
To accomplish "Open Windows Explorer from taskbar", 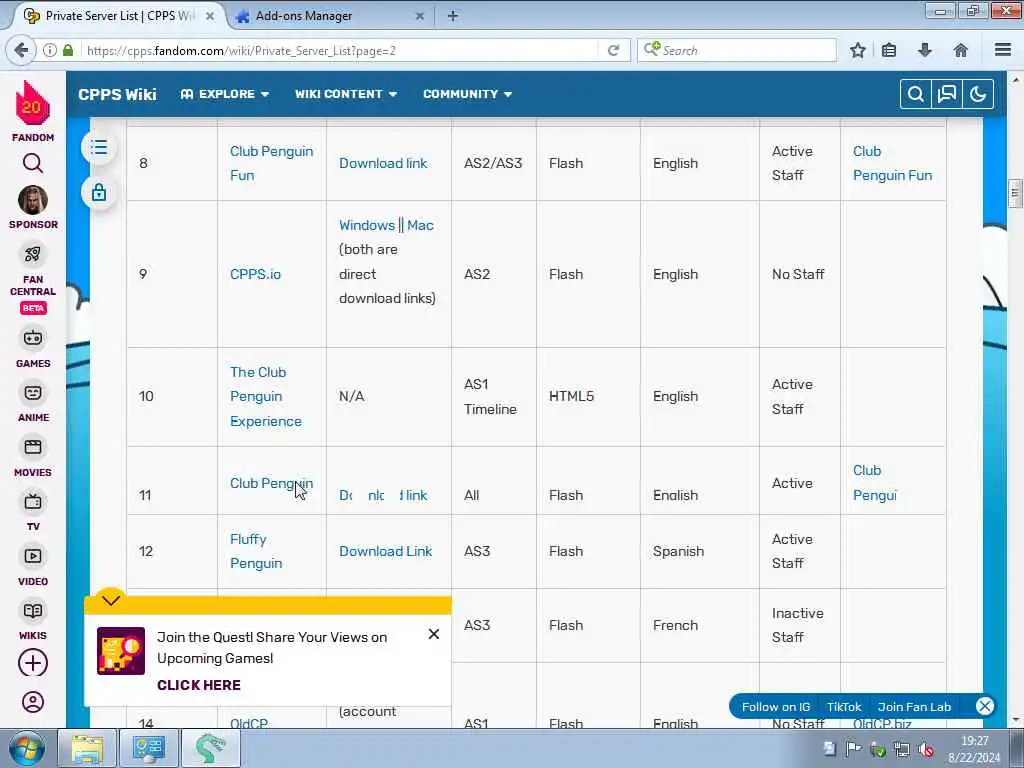I will [87, 748].
